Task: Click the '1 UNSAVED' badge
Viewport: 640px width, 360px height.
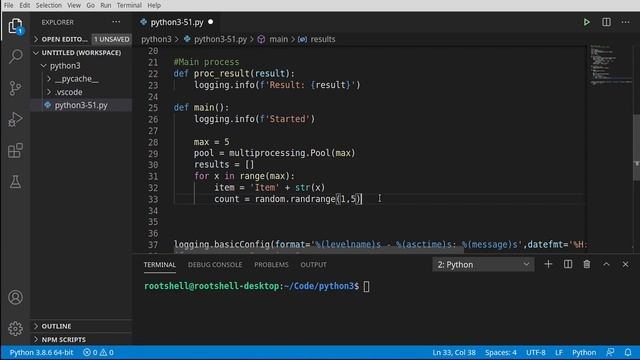Action: (111, 39)
